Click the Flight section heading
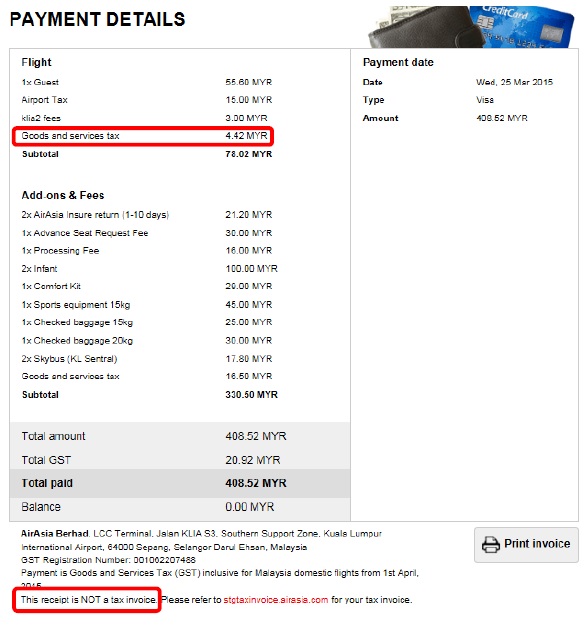 coord(36,62)
